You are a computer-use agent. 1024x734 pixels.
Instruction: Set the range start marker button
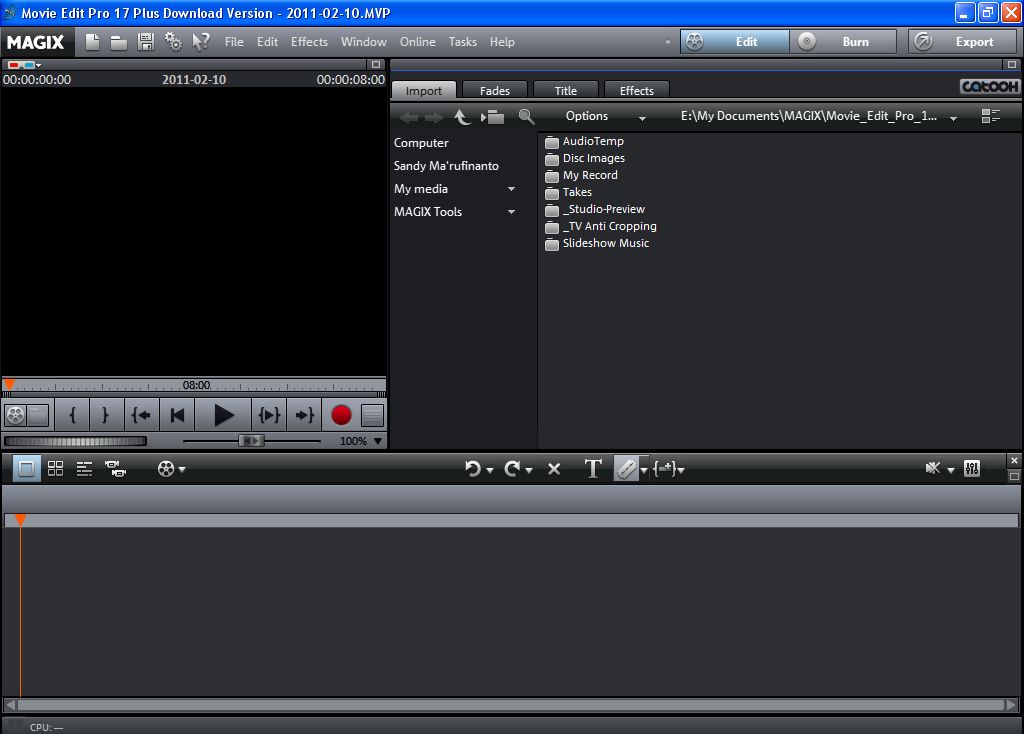click(72, 415)
